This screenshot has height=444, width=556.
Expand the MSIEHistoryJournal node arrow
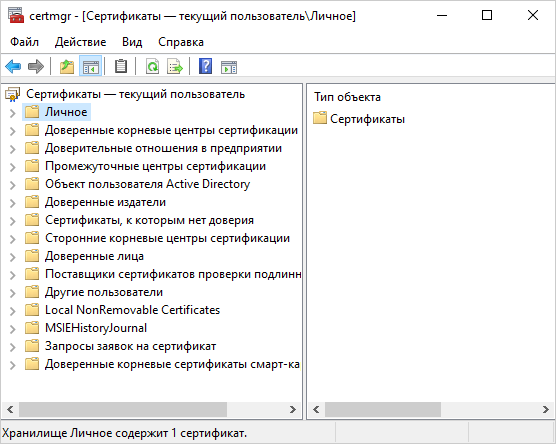coord(13,329)
